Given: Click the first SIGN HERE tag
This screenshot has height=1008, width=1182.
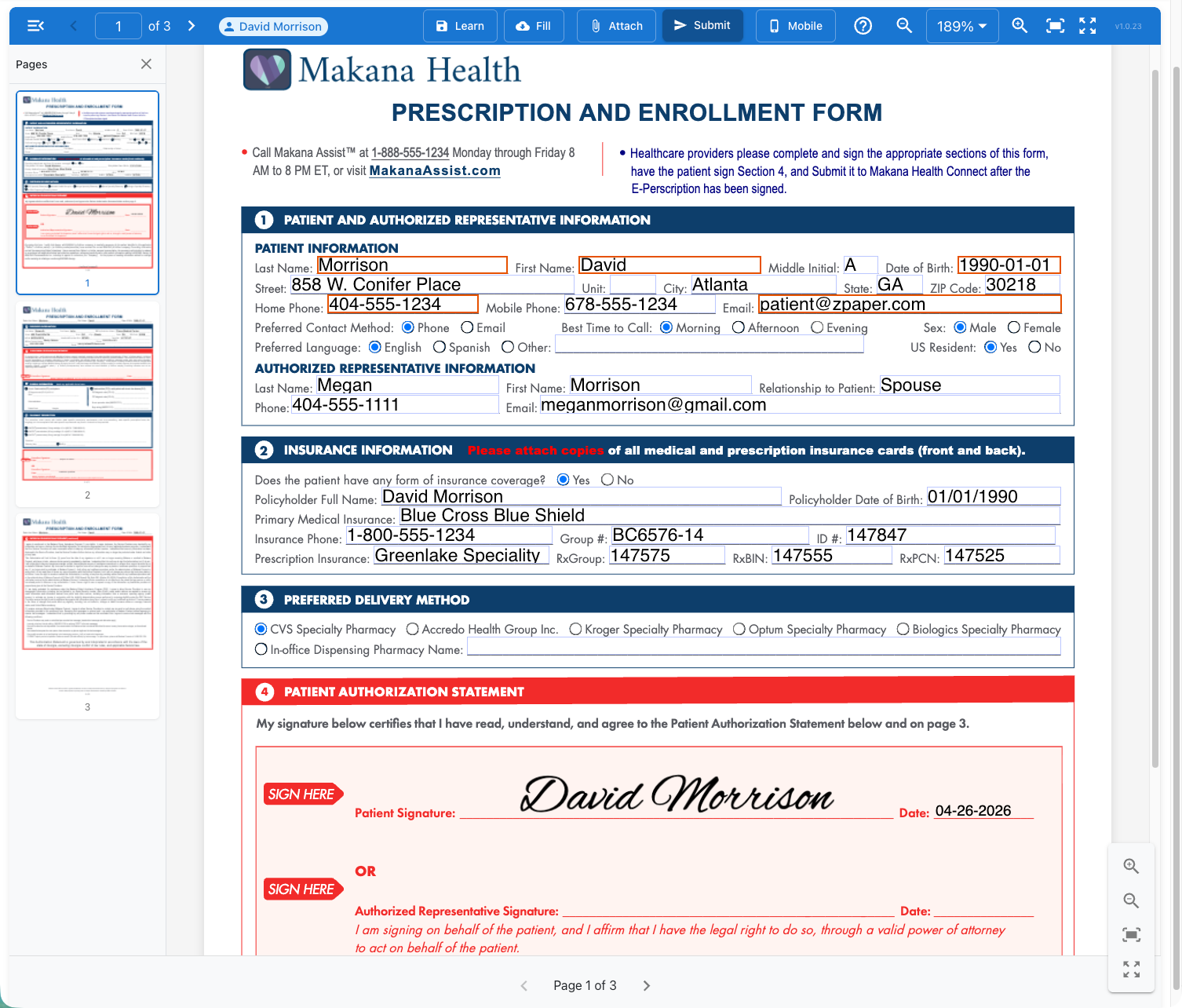Looking at the screenshot, I should [302, 794].
